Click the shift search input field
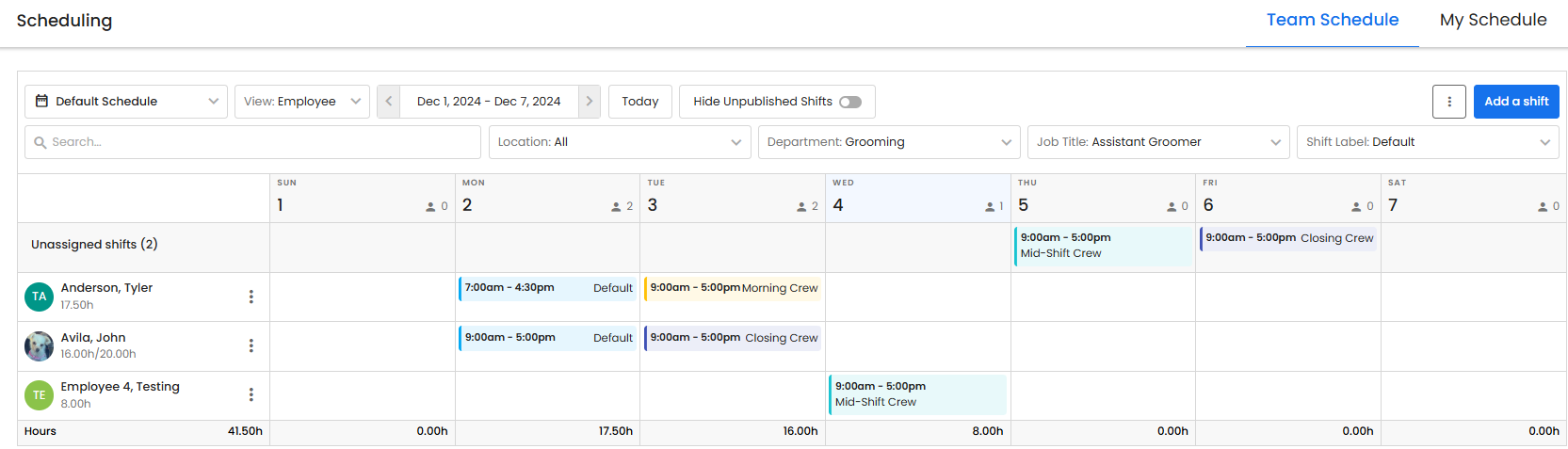The height and width of the screenshot is (449, 1568). [252, 142]
